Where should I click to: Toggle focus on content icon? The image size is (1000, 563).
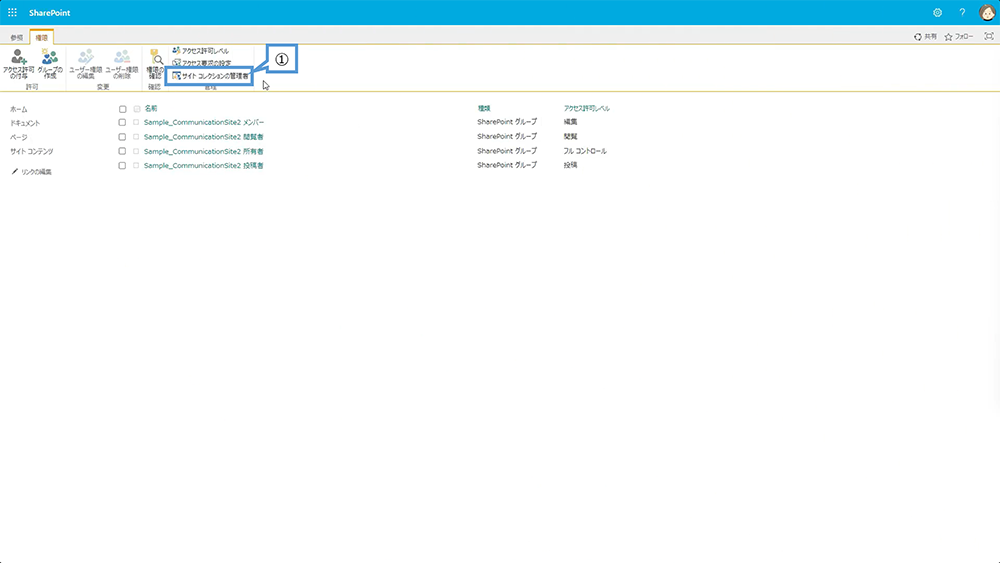click(x=989, y=36)
